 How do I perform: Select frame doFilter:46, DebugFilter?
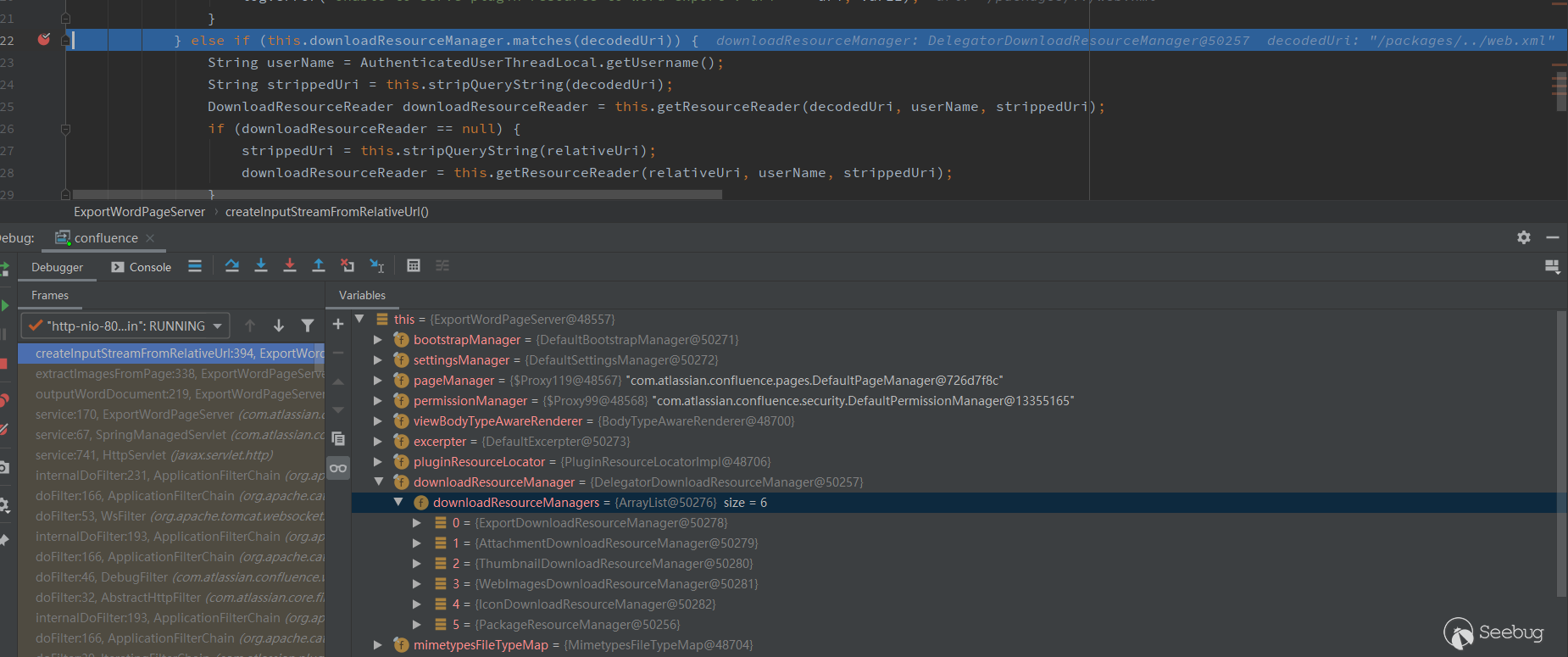coord(172,577)
